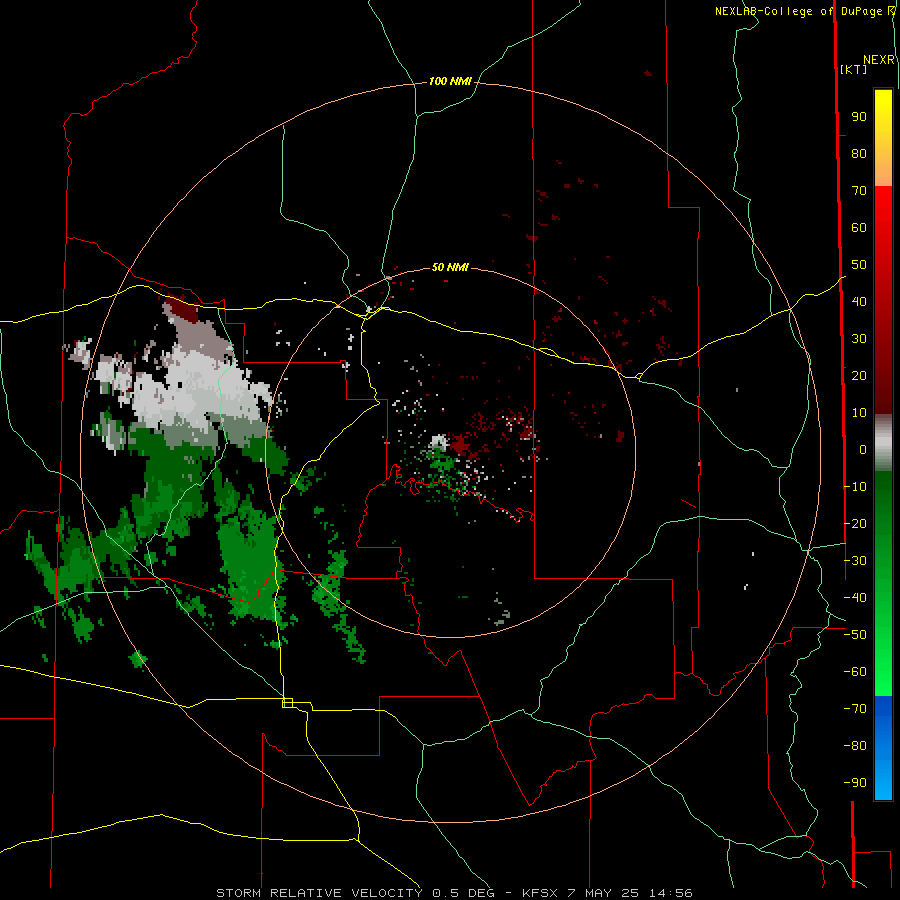Click the NEXLAB-College of DuPage credit text
Screen dimensions: 900x900
pyautogui.click(x=800, y=11)
